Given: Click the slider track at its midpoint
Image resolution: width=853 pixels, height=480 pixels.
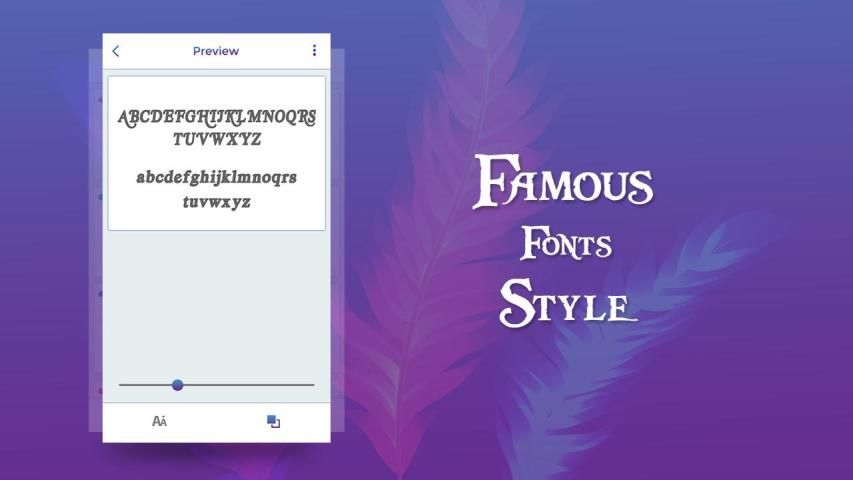Looking at the screenshot, I should pos(217,384).
